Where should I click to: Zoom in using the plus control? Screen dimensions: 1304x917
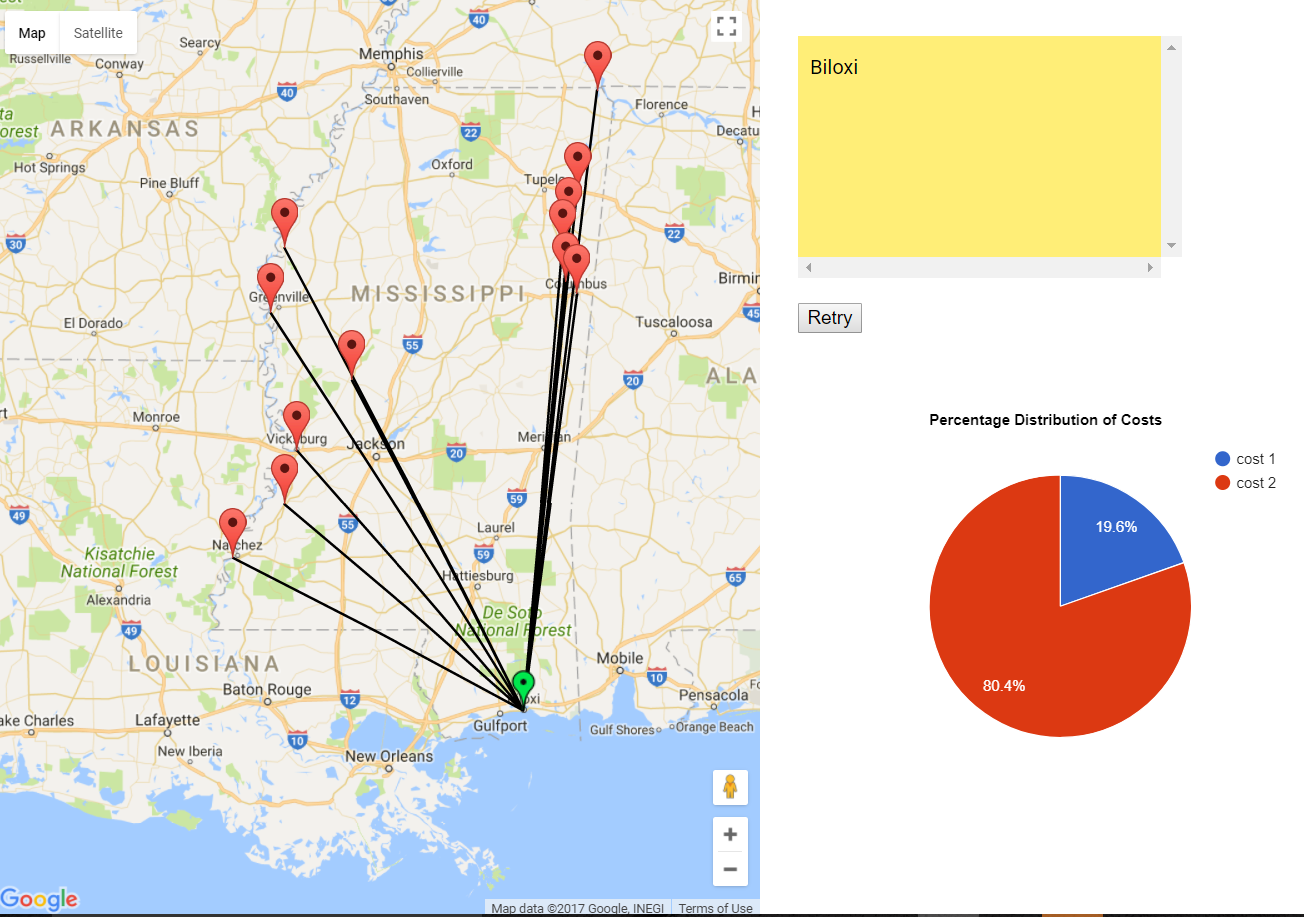tap(730, 834)
